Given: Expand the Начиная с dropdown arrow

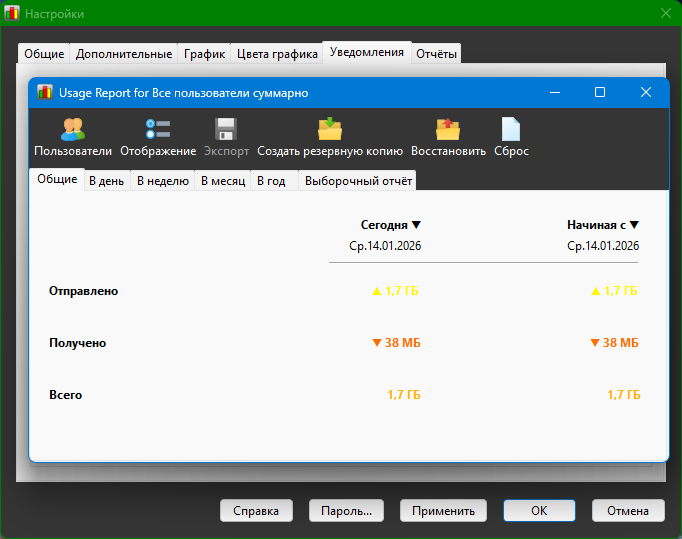Looking at the screenshot, I should [634, 225].
